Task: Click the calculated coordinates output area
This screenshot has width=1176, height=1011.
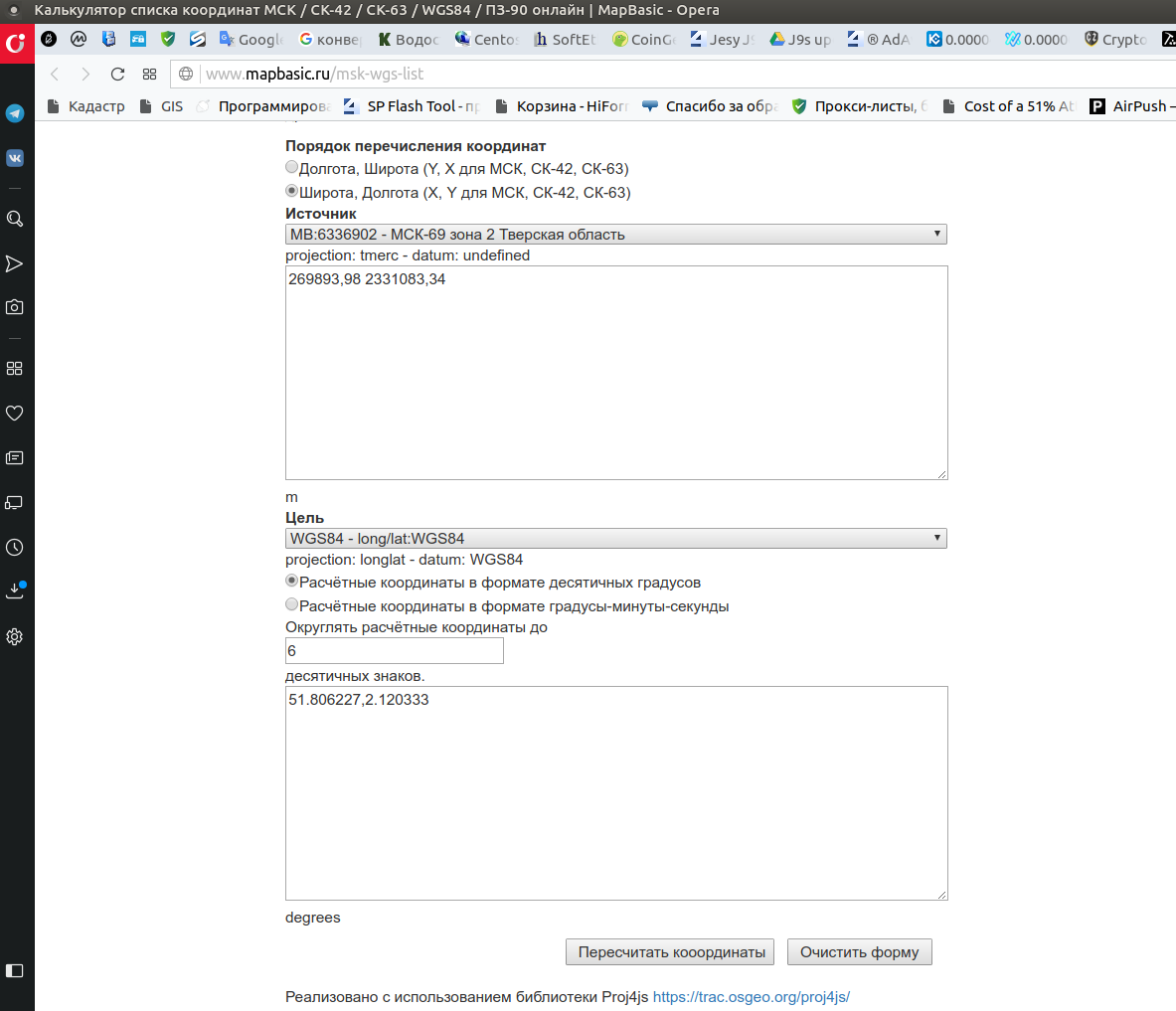Action: click(x=616, y=793)
